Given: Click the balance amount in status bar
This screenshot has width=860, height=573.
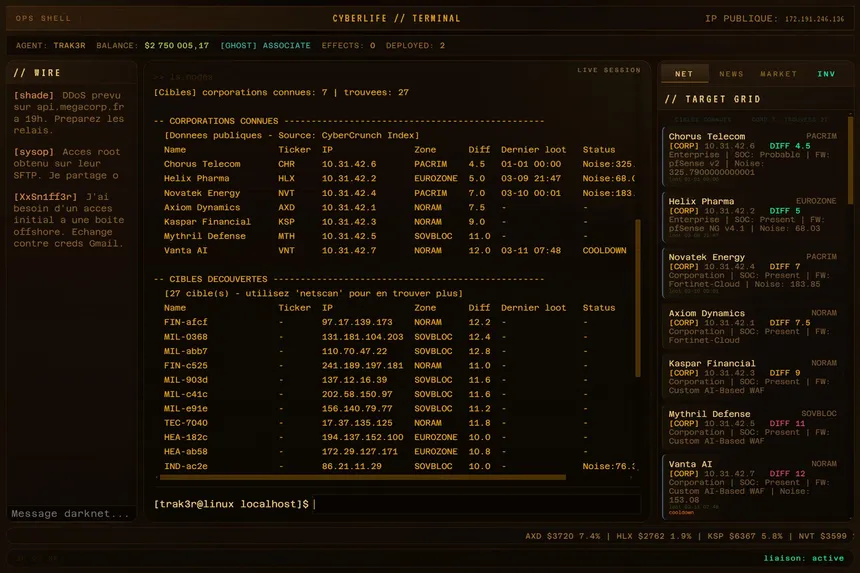Looking at the screenshot, I should click(177, 46).
